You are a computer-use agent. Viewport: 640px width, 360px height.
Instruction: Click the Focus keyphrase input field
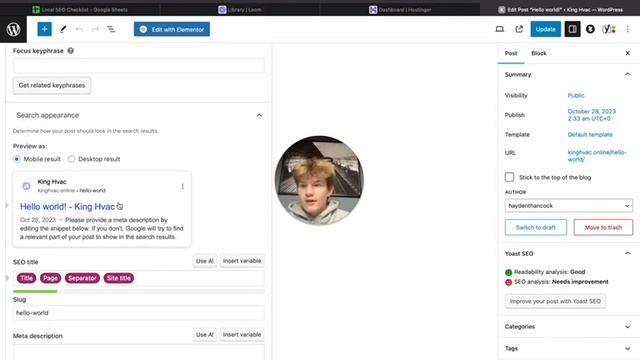point(139,66)
